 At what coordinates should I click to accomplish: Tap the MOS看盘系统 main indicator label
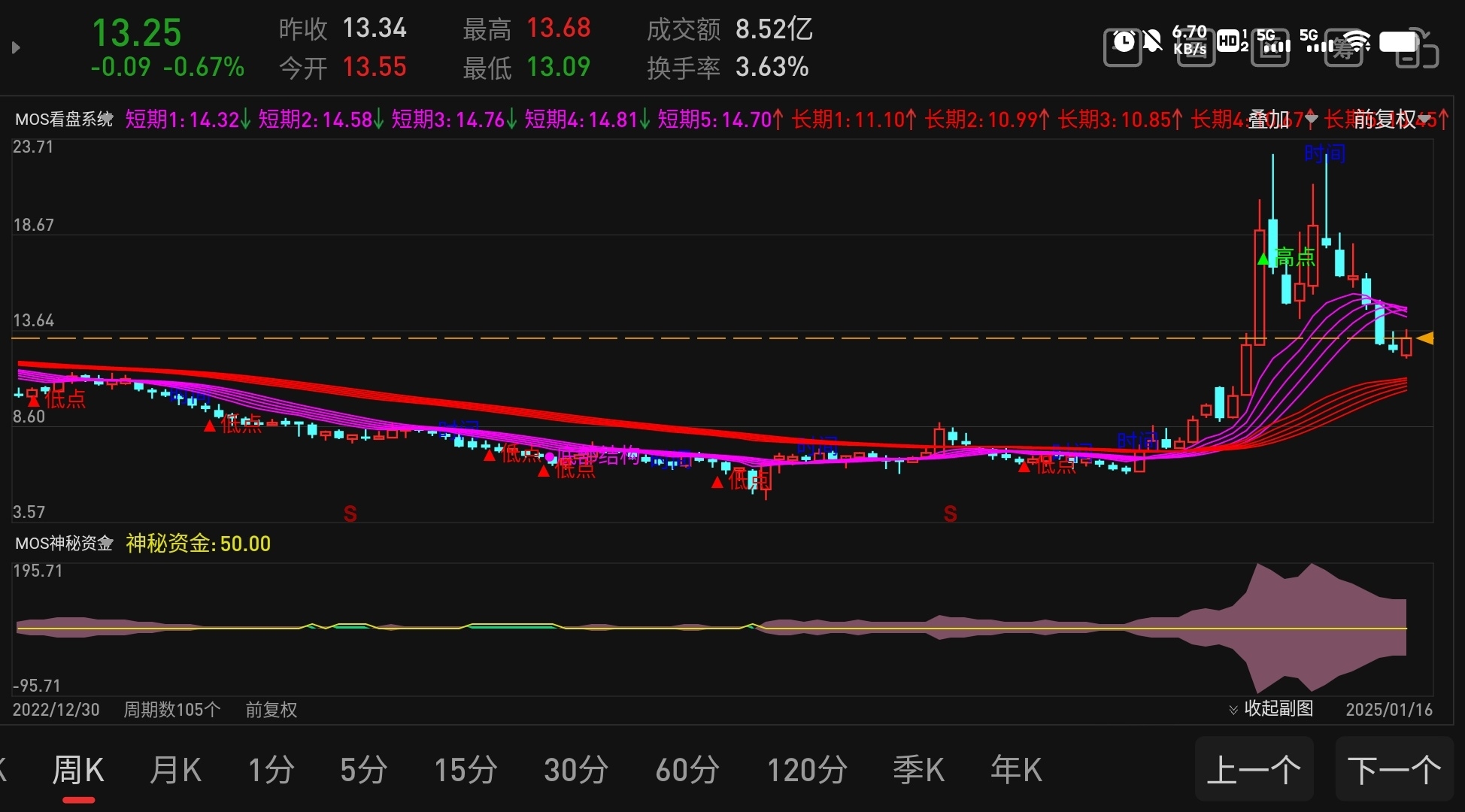tap(64, 120)
